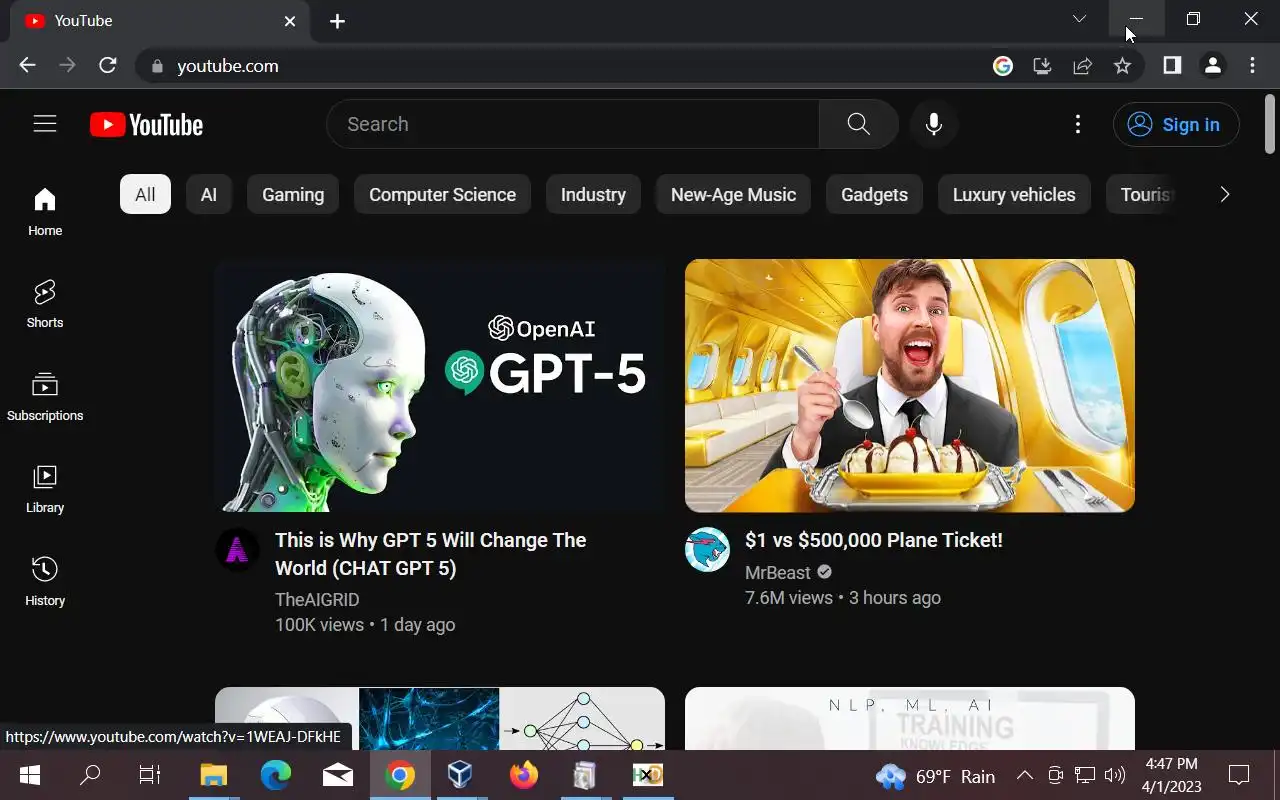1280x800 pixels.
Task: Open Microsoft Edge from taskbar
Action: 276,775
